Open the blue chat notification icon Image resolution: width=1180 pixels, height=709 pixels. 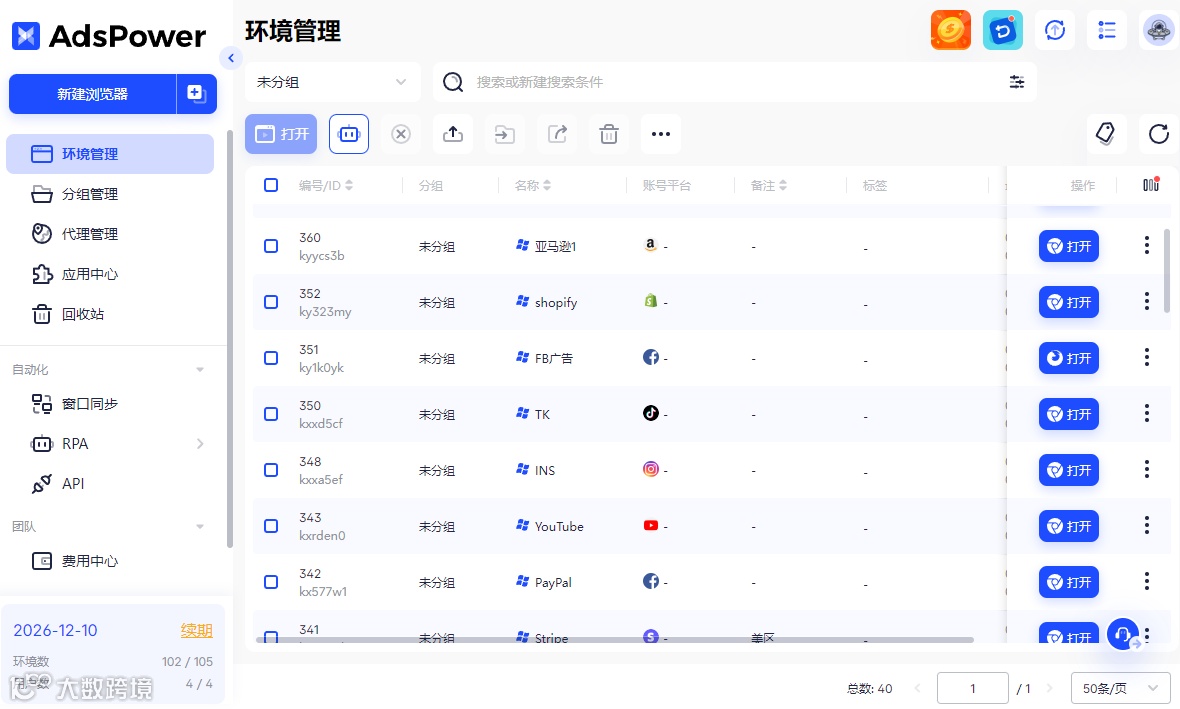(1002, 30)
